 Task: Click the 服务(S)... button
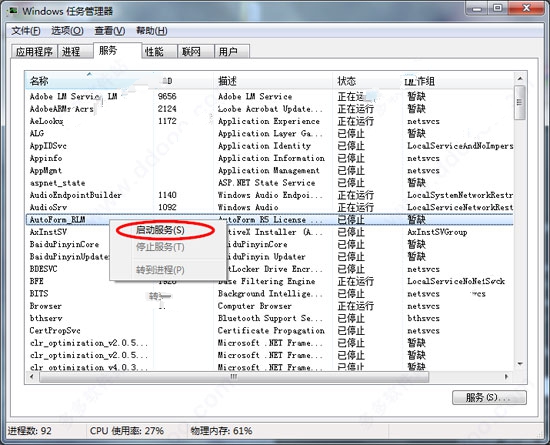489,398
